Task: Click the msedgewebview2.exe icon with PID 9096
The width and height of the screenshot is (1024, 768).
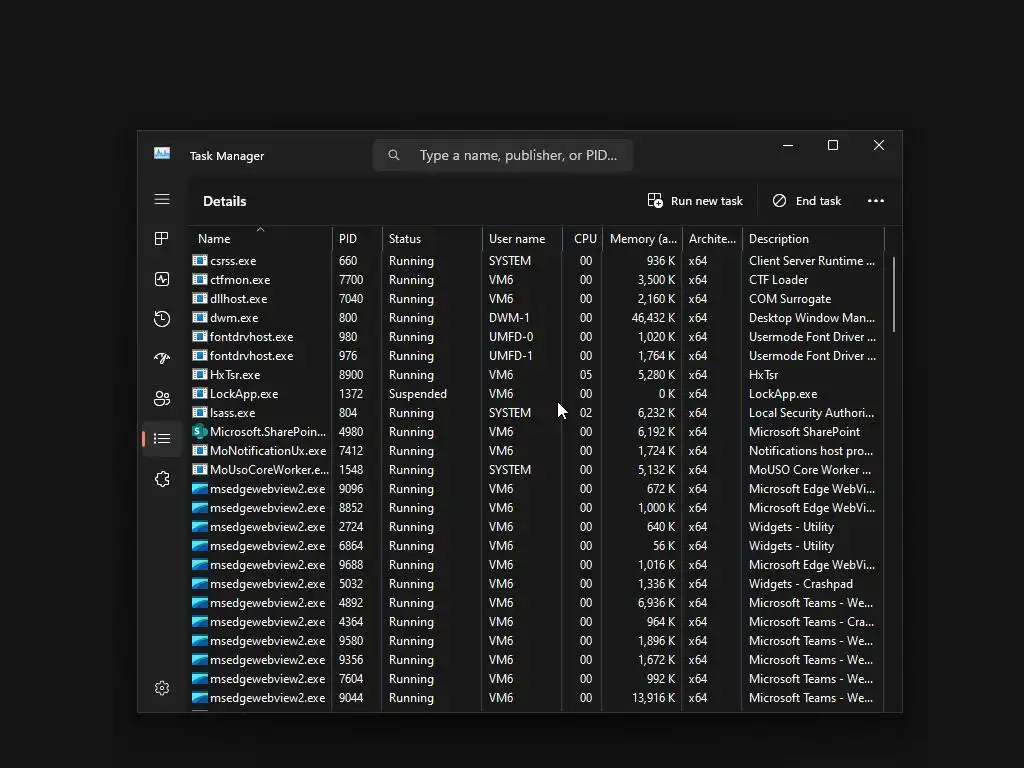Action: pos(200,488)
